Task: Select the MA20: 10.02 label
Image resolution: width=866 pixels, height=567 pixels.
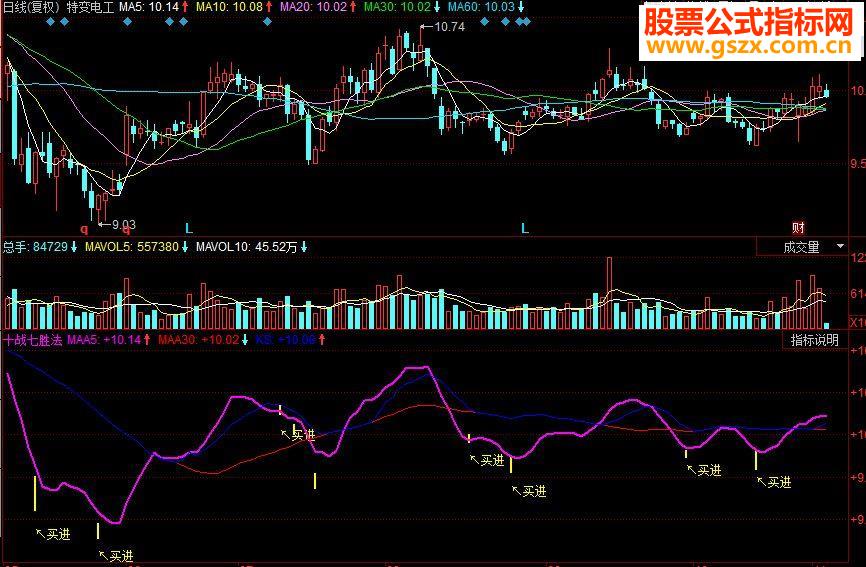Action: coord(314,7)
